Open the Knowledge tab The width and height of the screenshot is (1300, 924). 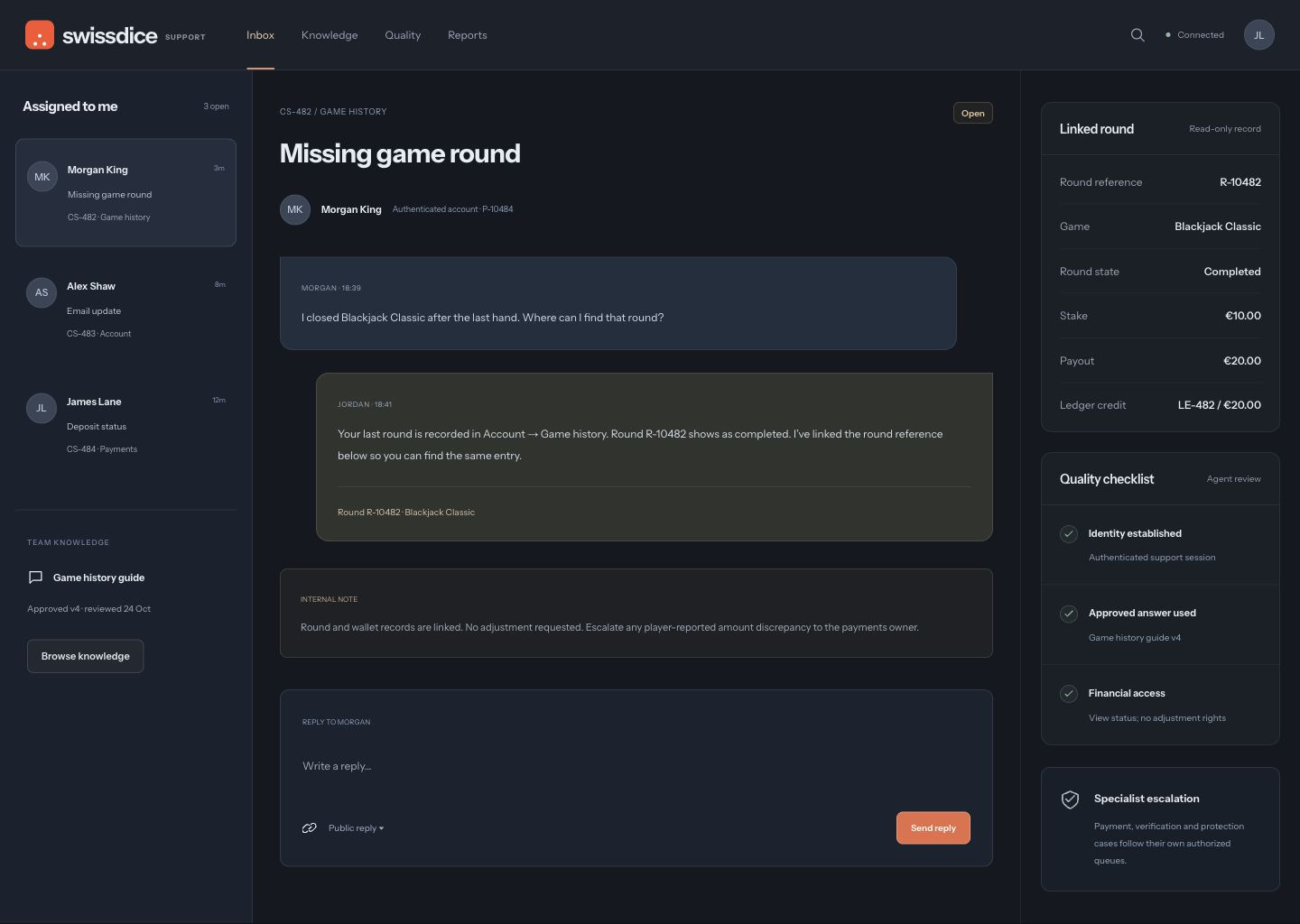(330, 35)
